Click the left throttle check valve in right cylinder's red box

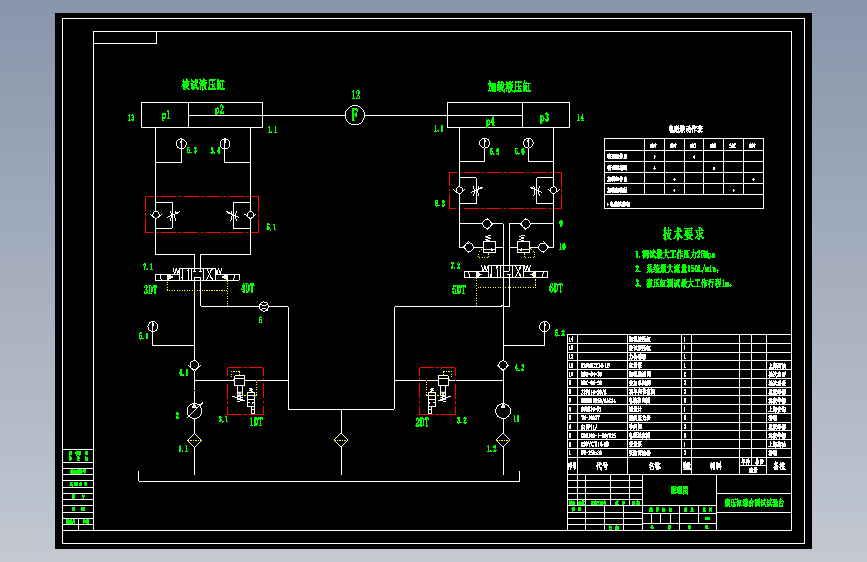(468, 191)
